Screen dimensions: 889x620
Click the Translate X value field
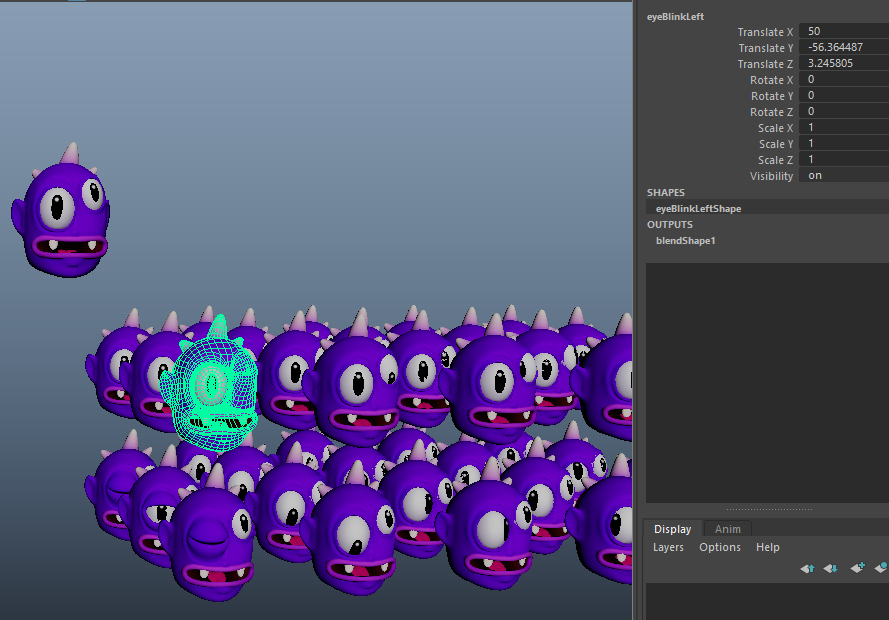[x=844, y=32]
